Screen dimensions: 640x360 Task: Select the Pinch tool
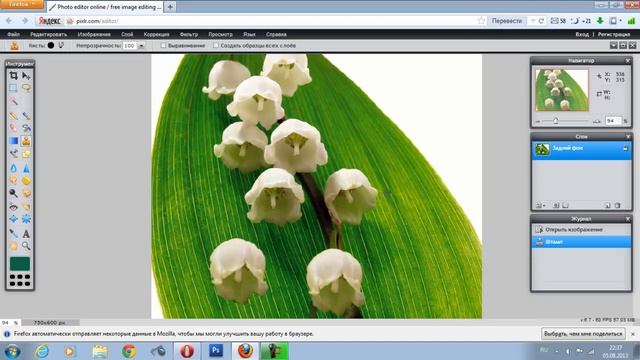26,219
